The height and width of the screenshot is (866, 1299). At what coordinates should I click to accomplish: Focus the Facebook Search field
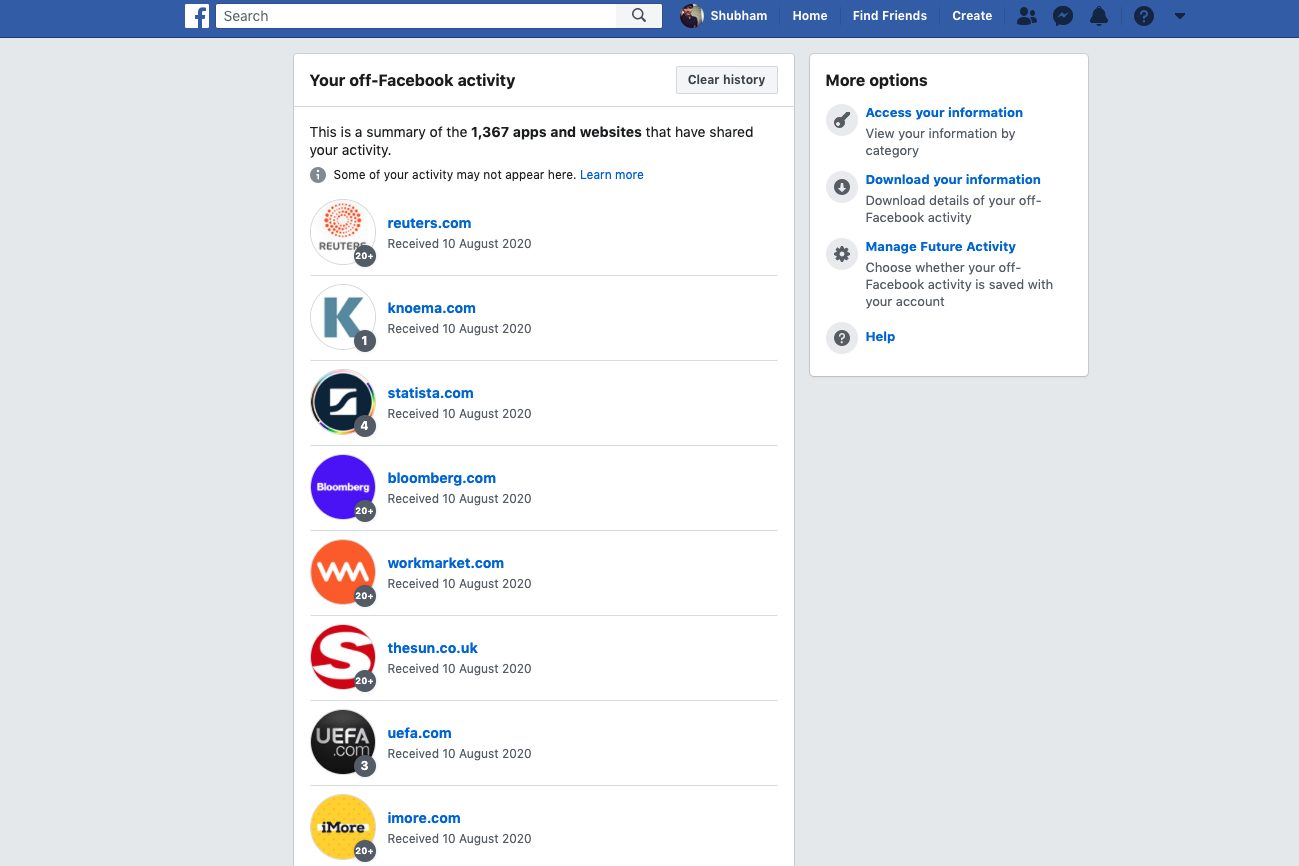tap(417, 16)
